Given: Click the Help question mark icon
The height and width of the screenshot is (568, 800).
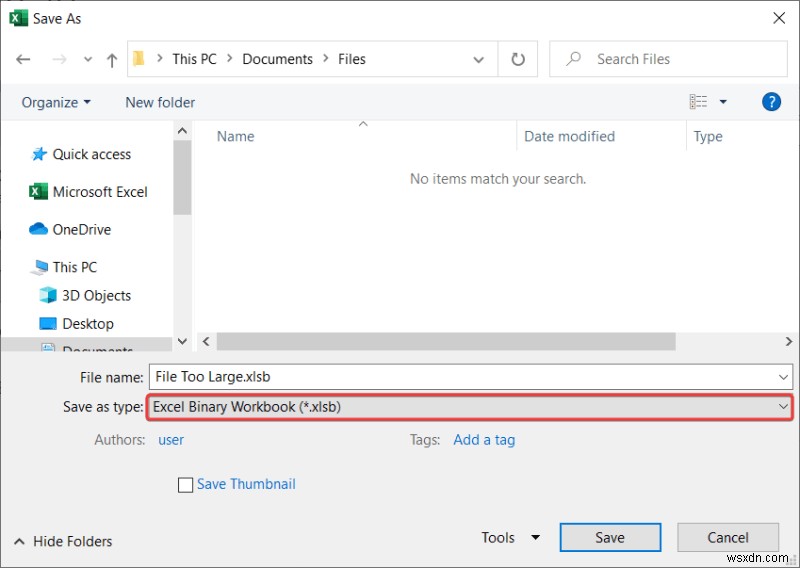Looking at the screenshot, I should (771, 102).
